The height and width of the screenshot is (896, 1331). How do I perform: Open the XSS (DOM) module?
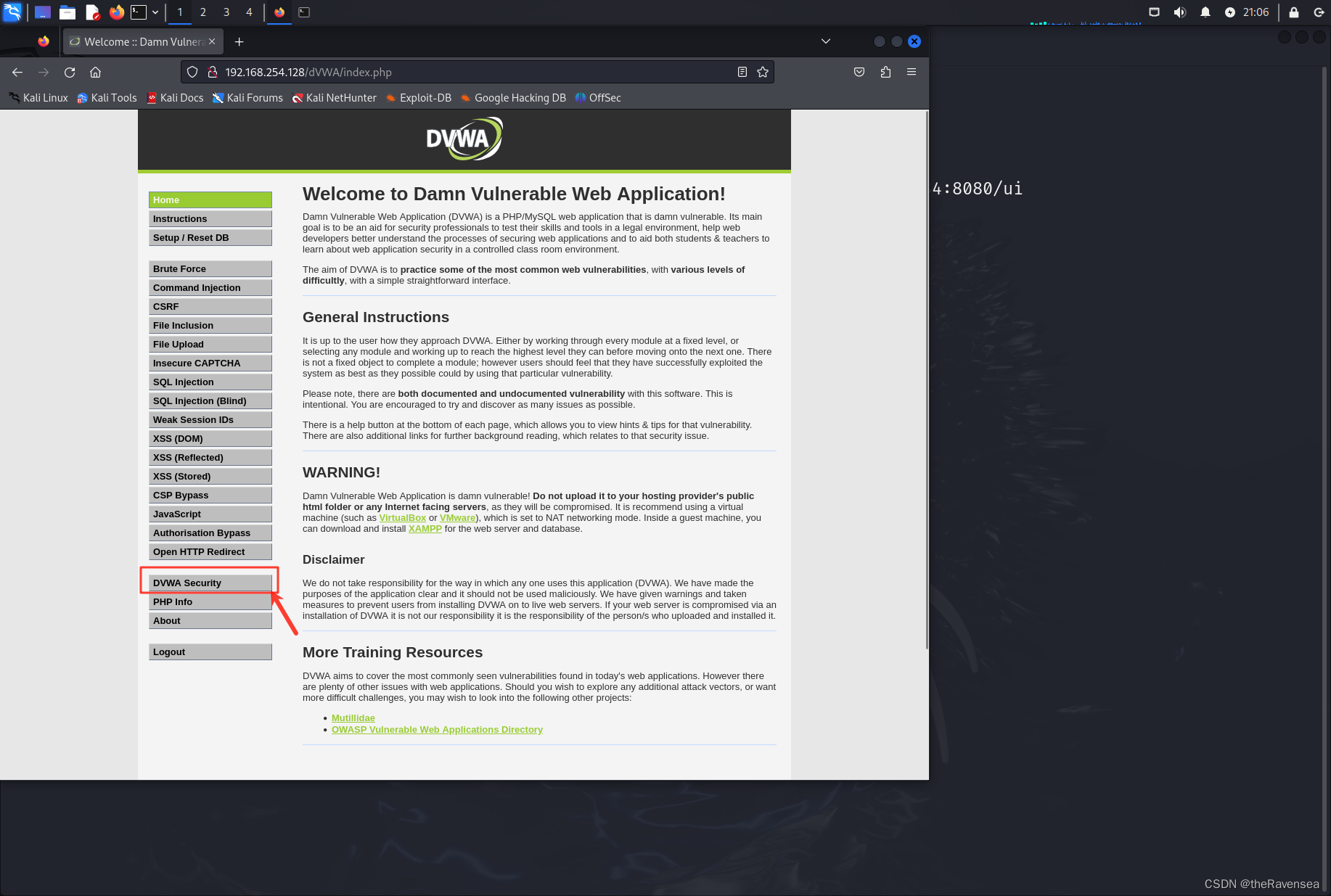point(210,439)
